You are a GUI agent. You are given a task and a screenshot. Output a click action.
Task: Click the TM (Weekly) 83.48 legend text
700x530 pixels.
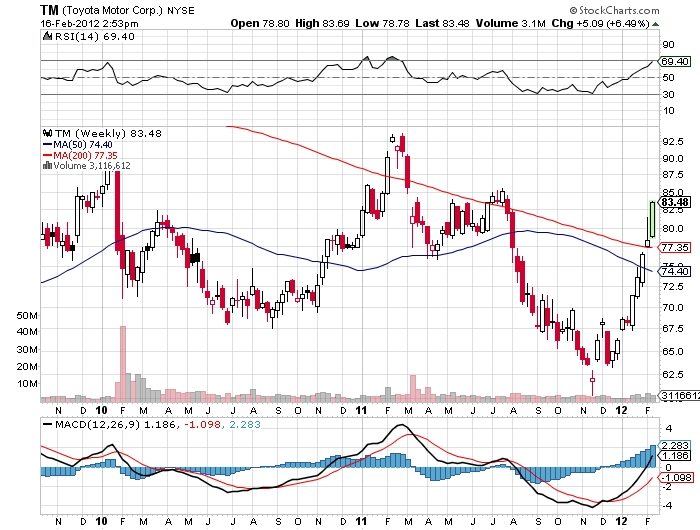pos(108,133)
